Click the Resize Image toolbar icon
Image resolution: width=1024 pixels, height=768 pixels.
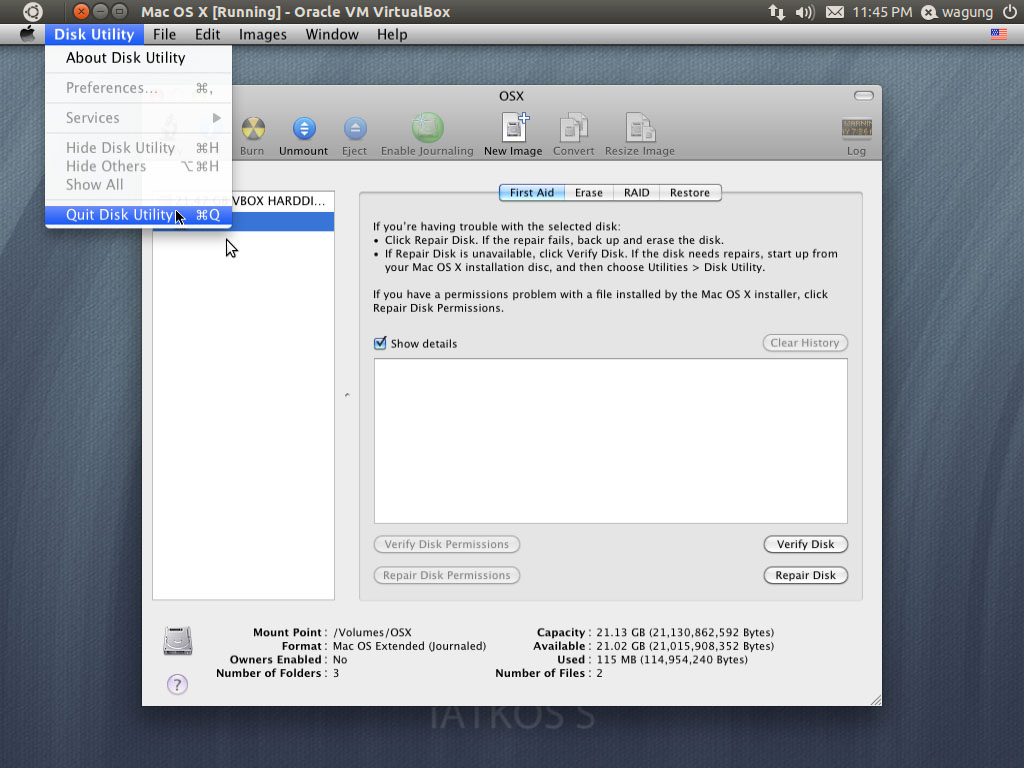[639, 129]
